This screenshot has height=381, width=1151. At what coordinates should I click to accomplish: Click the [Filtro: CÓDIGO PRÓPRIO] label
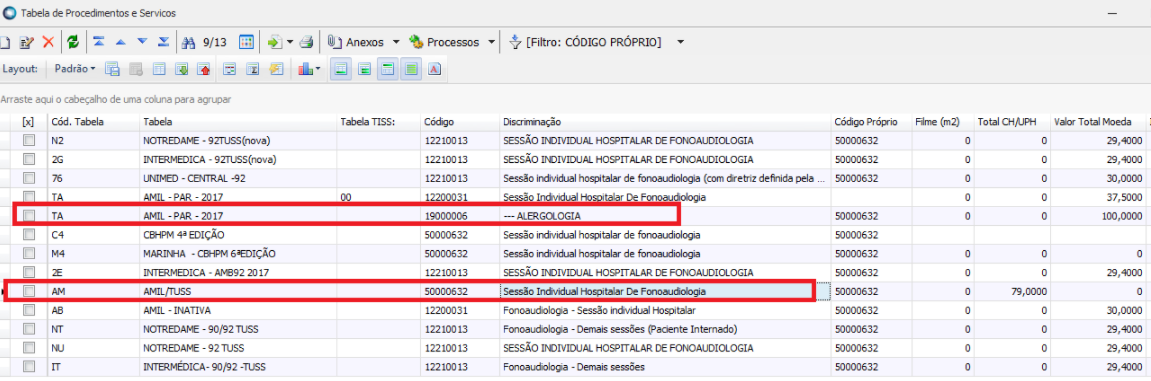594,43
